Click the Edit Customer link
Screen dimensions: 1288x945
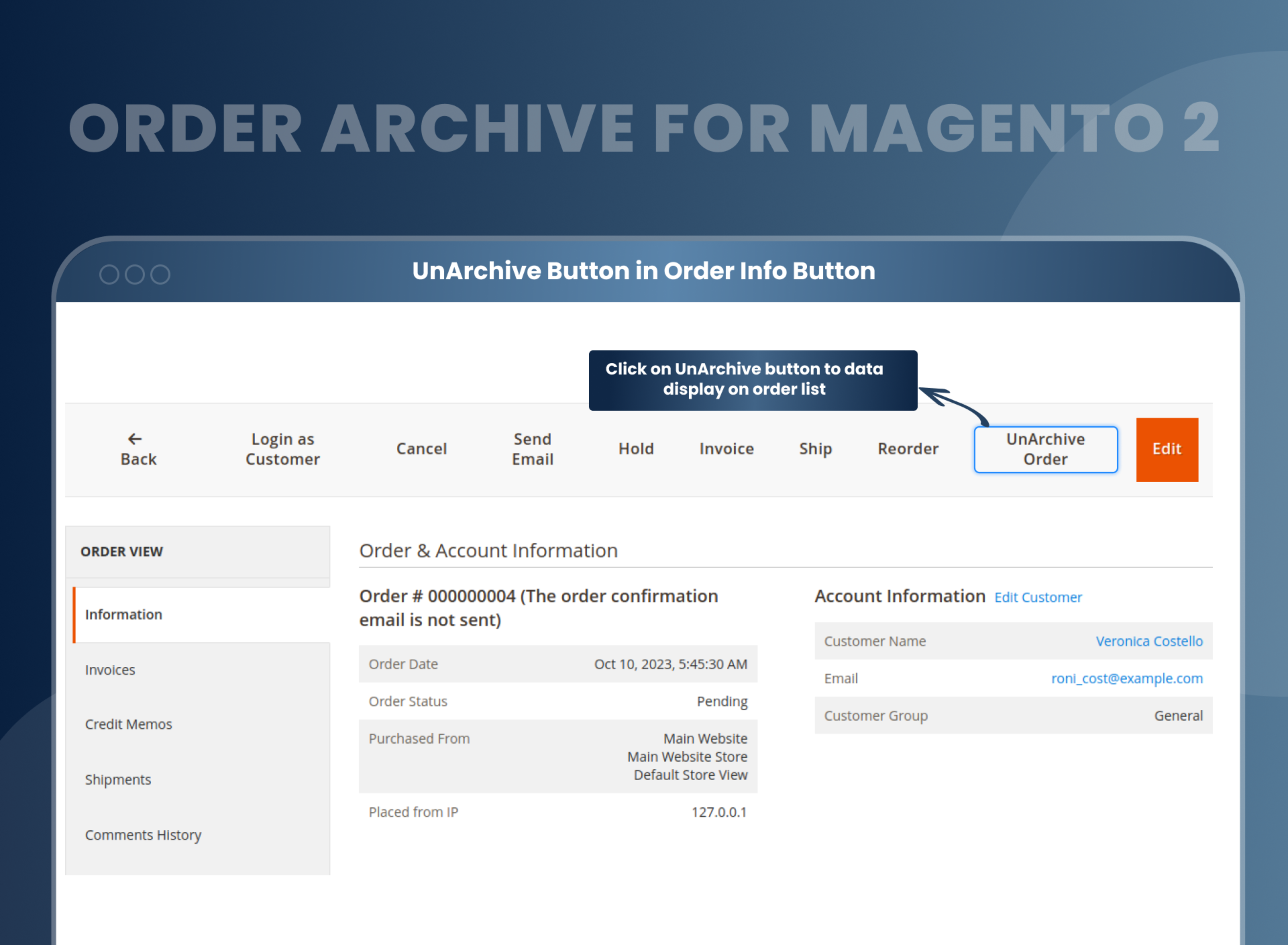click(1038, 597)
